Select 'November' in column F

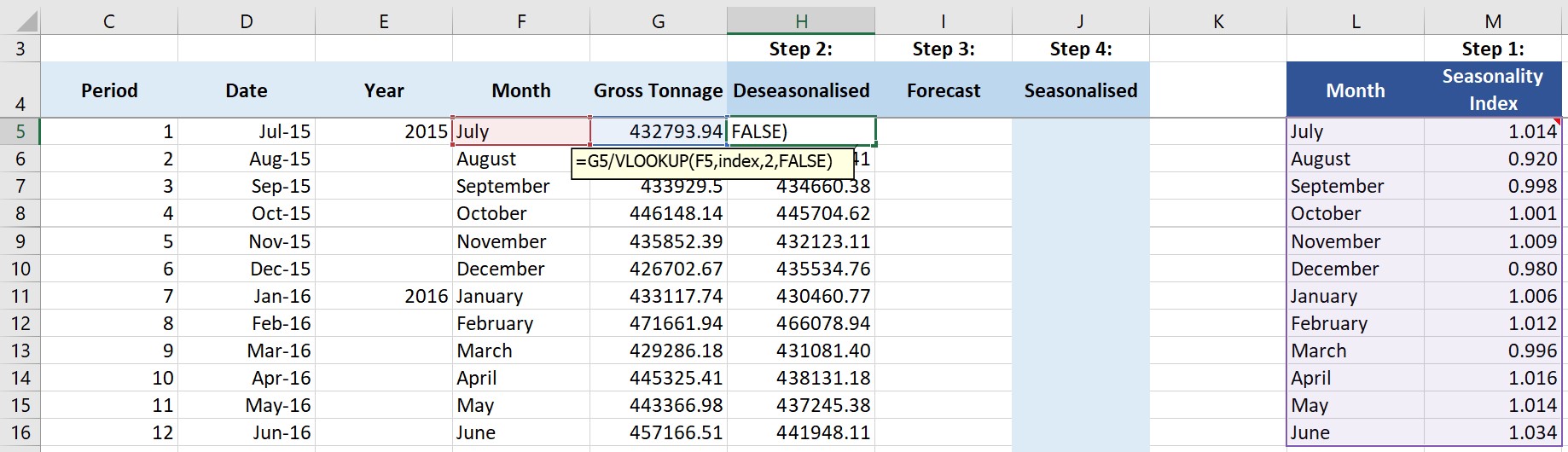click(521, 241)
